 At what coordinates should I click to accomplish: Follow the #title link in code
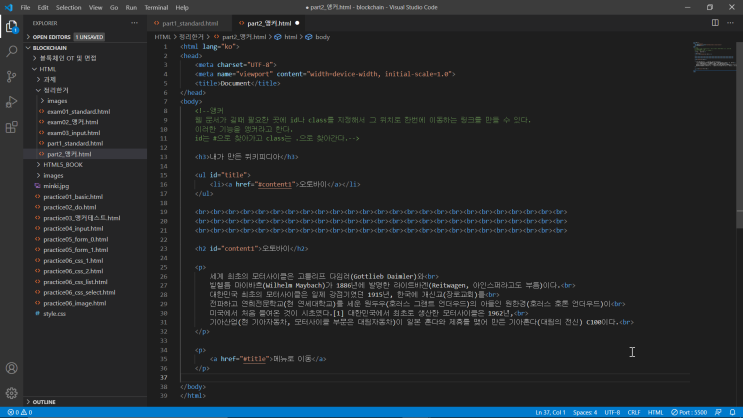254,359
